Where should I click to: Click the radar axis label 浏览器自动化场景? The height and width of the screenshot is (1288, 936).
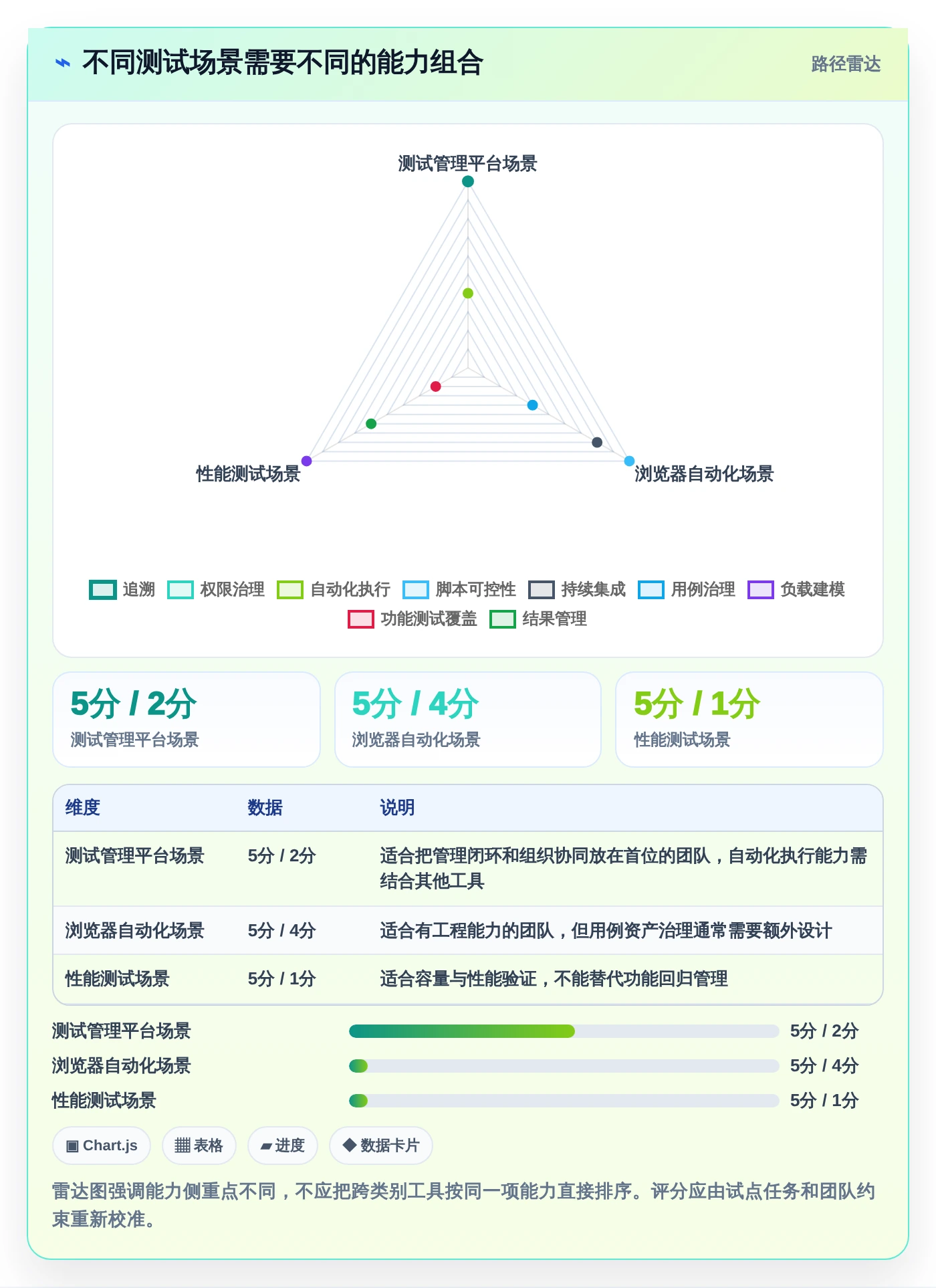[704, 474]
